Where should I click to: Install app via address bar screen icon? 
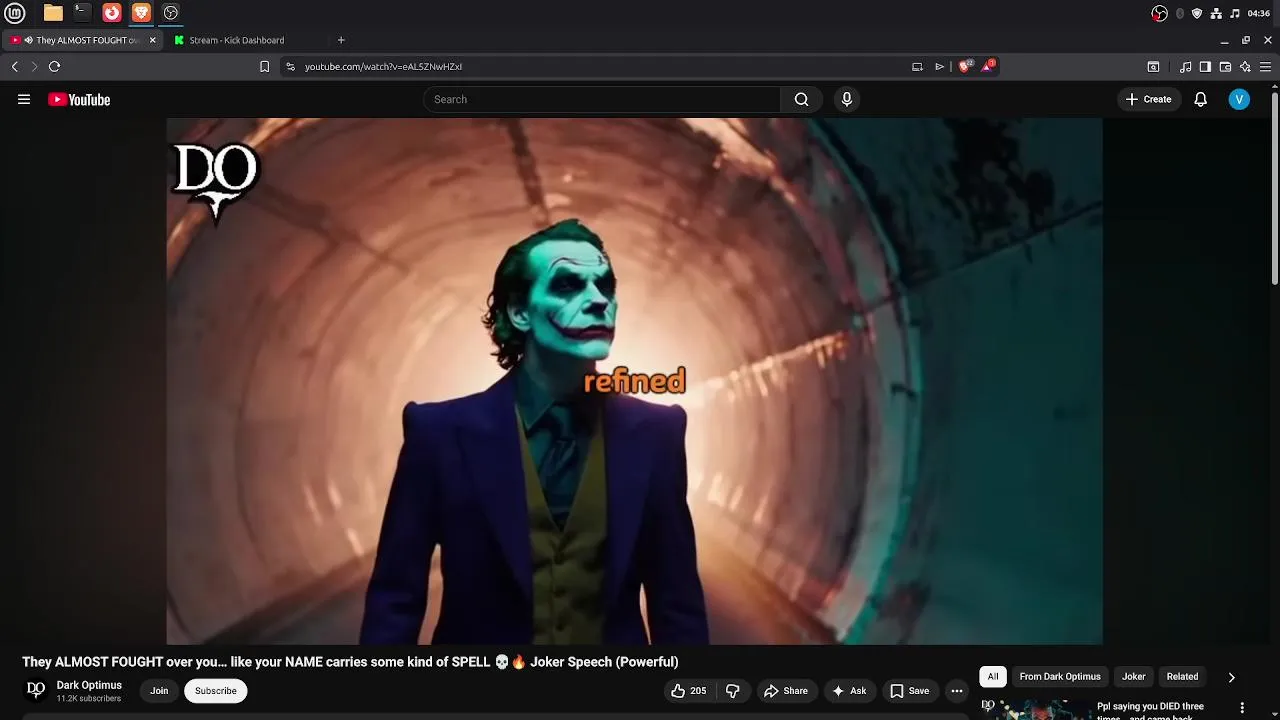917,67
